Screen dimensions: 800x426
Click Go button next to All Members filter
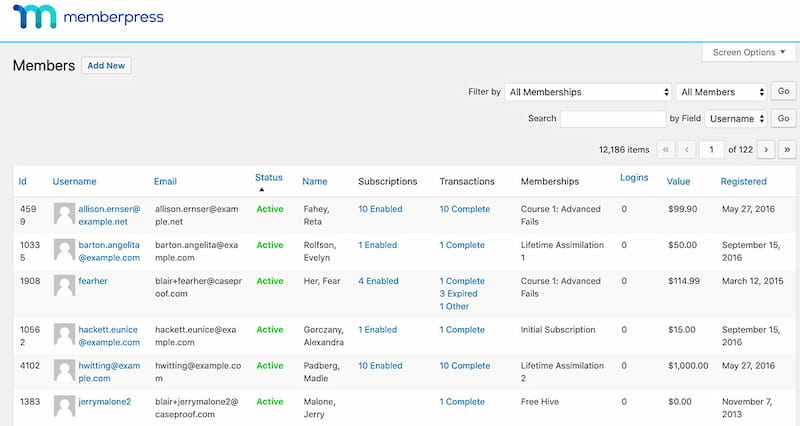click(x=783, y=91)
